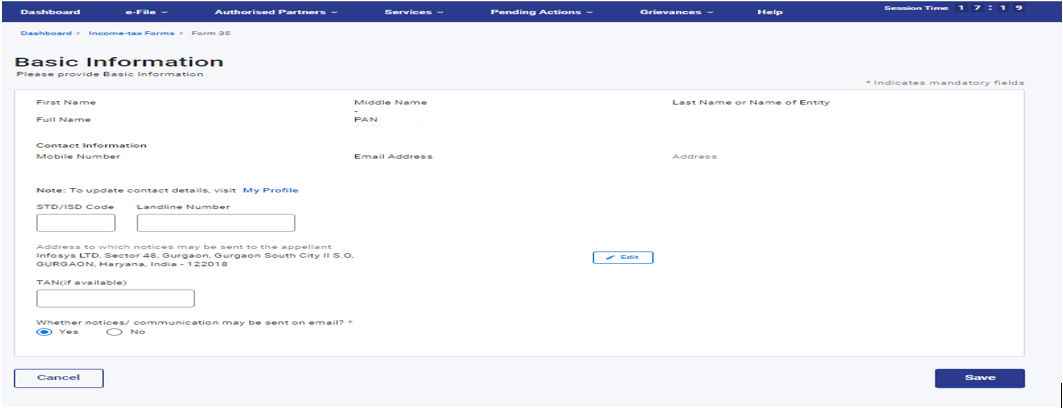Select the Yes radio button for email notices
Screen dimensions: 1063x410
coord(43,332)
